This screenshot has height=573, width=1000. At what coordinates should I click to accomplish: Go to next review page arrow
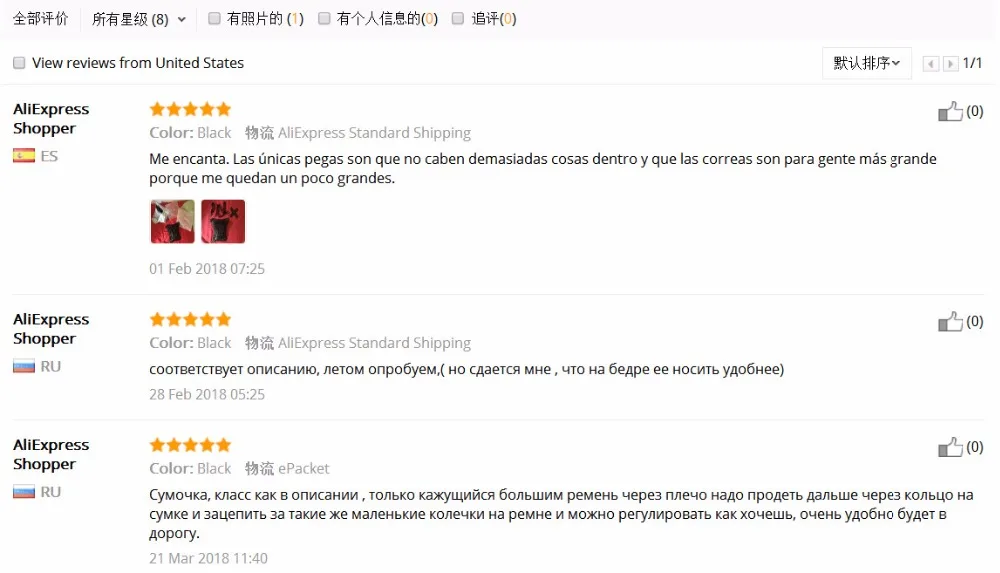click(x=950, y=64)
